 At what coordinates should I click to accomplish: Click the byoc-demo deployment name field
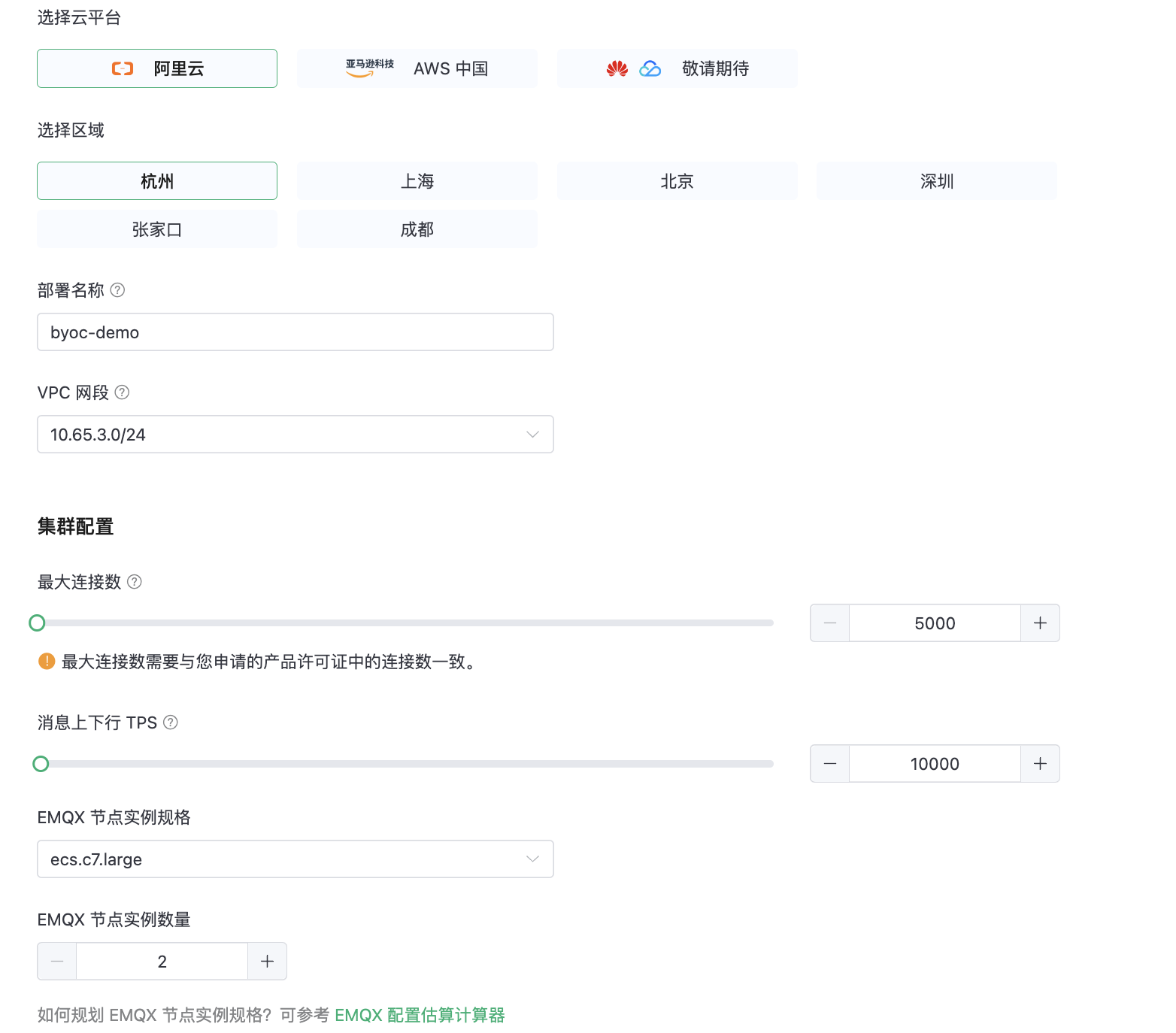pyautogui.click(x=296, y=332)
